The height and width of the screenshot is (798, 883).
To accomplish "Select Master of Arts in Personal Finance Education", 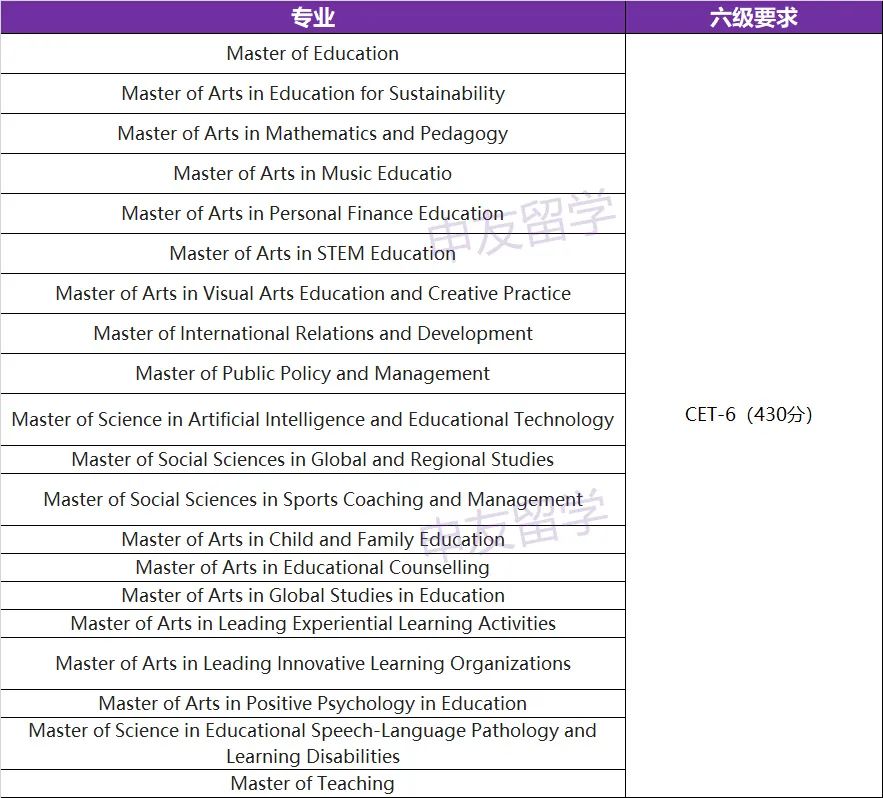I will click(313, 213).
